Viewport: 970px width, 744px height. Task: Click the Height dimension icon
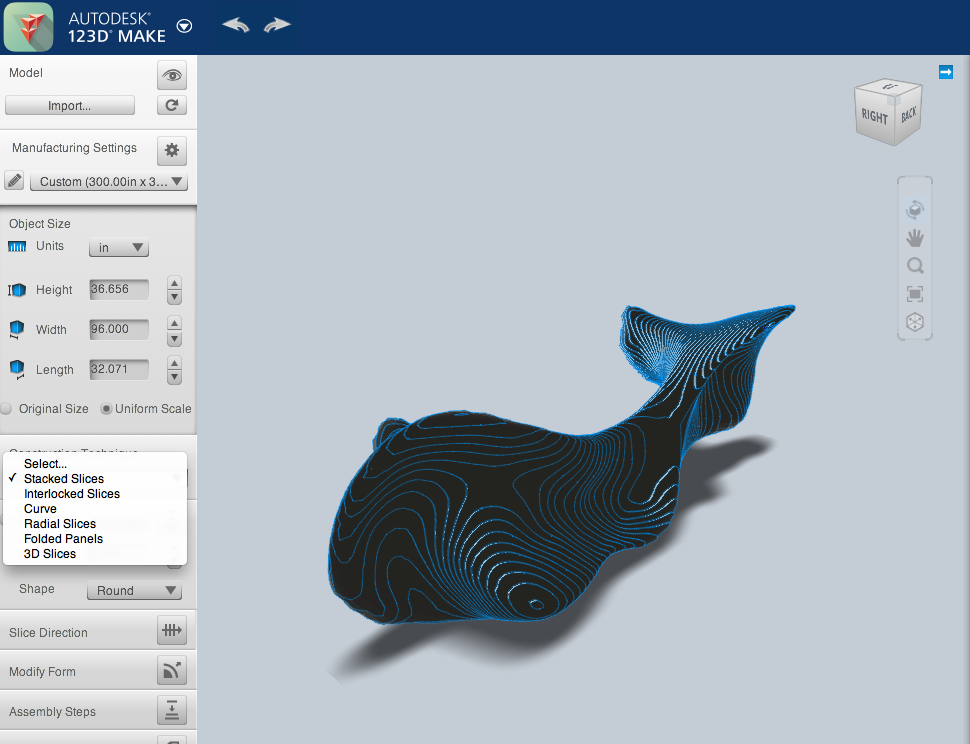[17, 289]
